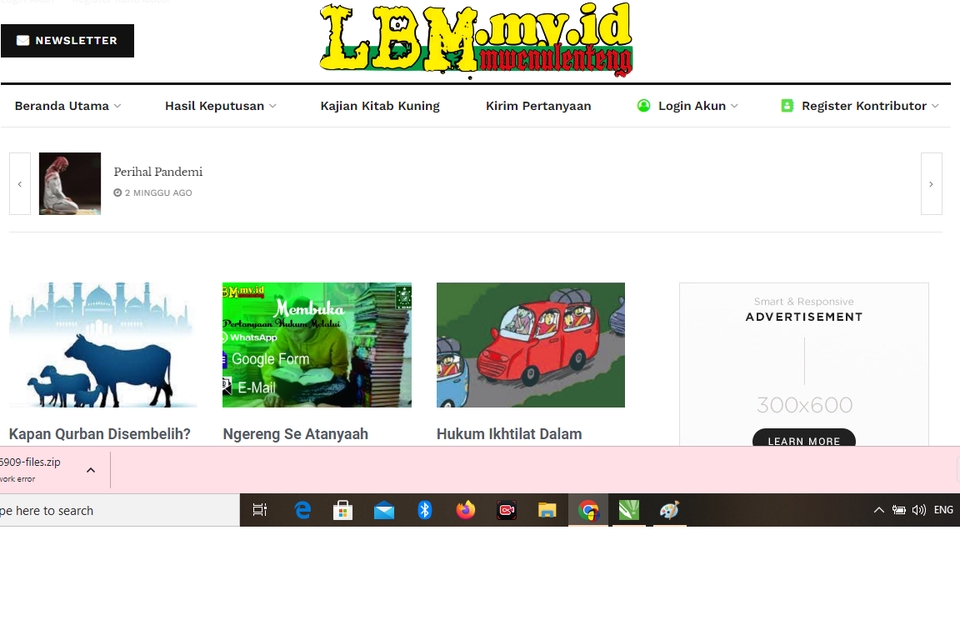
Task: Open the Kirim Pertanyaan menu
Action: (538, 105)
